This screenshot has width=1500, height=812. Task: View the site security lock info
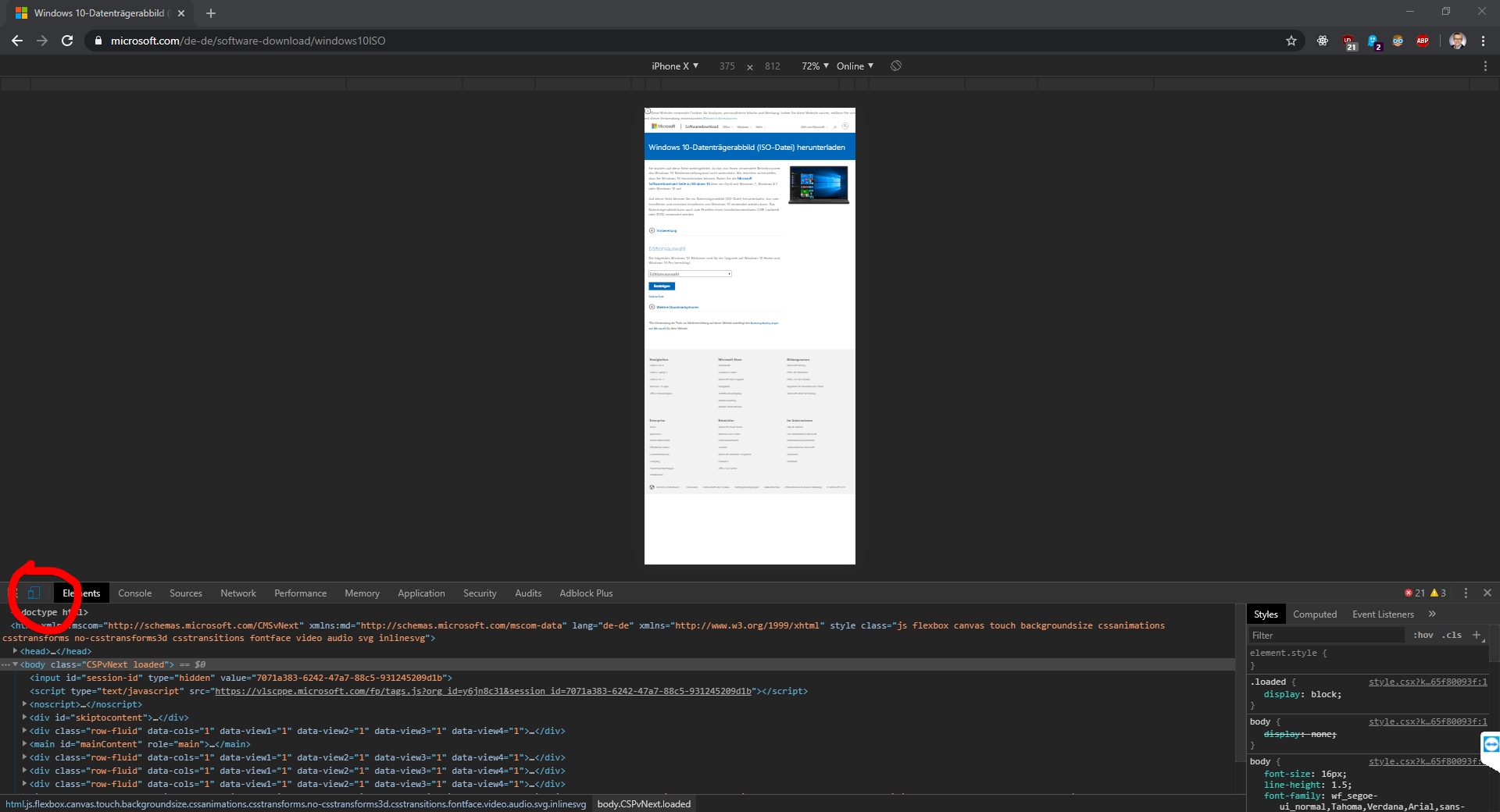pyautogui.click(x=98, y=41)
